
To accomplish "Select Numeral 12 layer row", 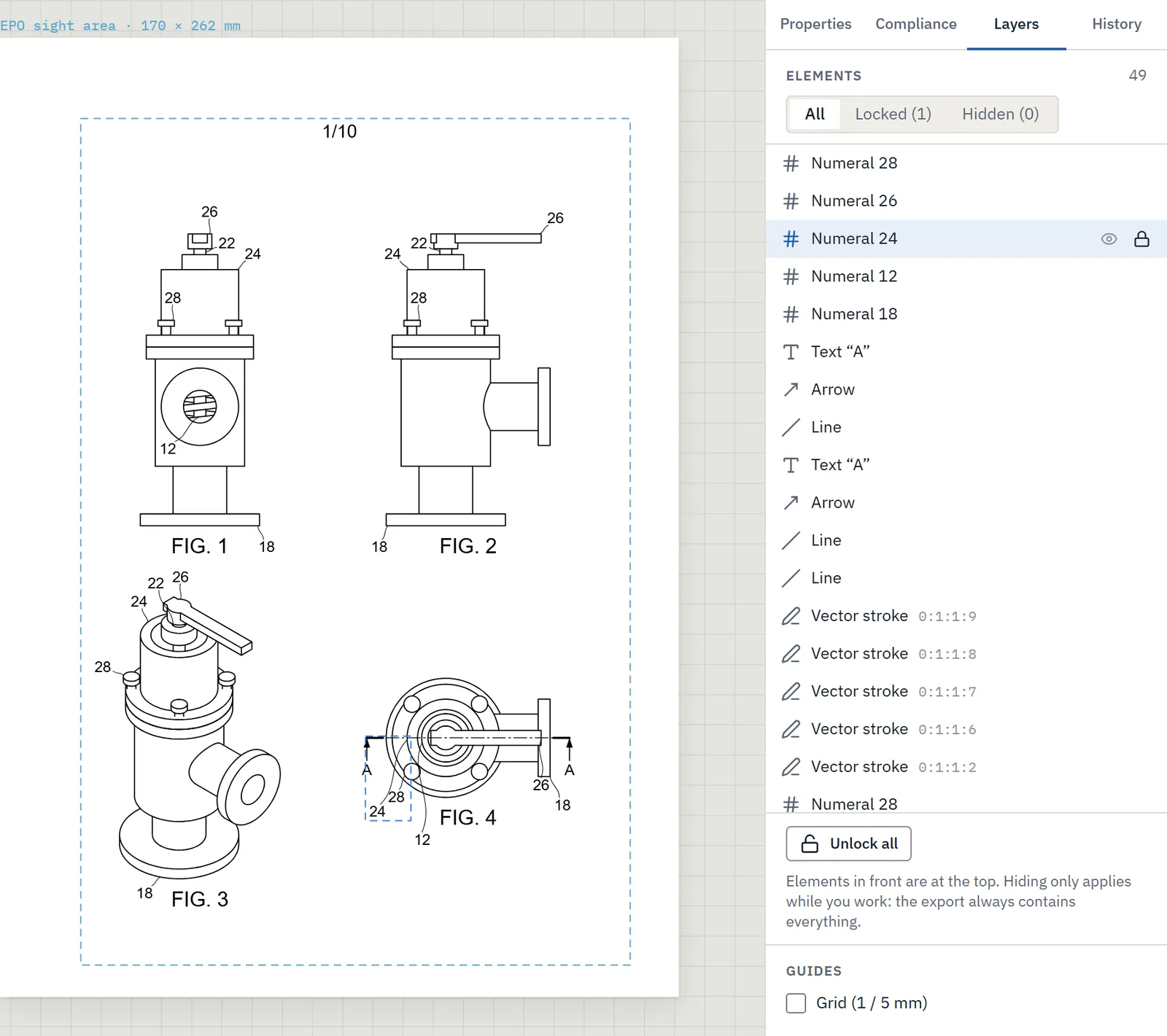I will [966, 276].
